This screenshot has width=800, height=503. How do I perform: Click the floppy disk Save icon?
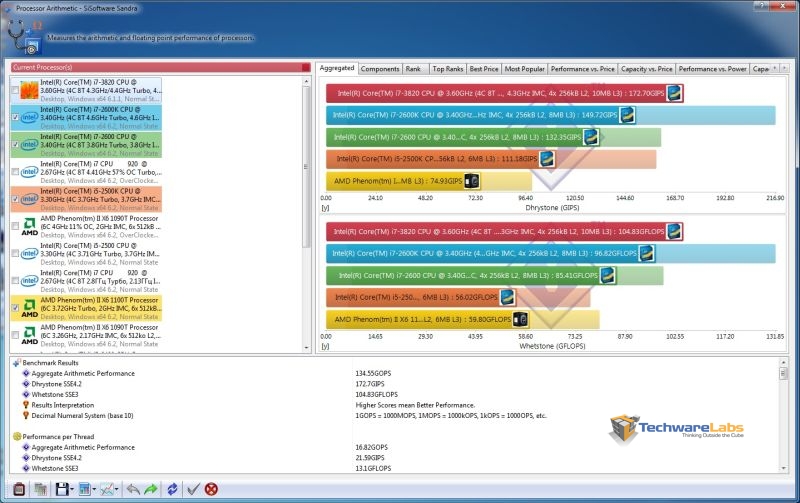62,489
